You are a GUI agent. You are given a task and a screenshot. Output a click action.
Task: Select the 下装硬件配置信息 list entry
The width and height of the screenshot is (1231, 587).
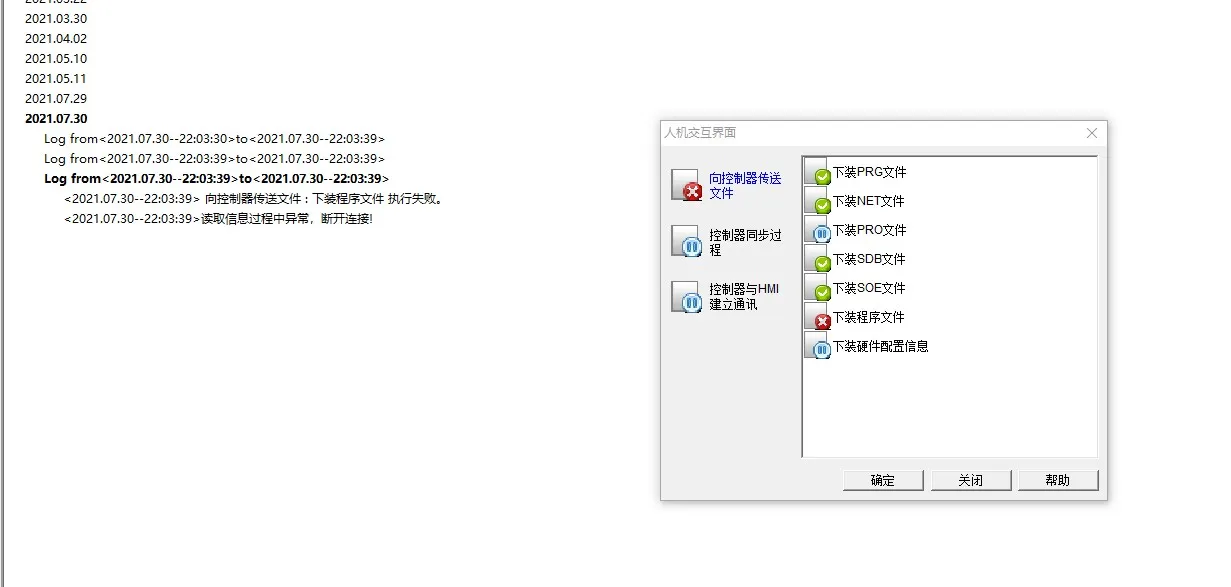click(x=881, y=346)
